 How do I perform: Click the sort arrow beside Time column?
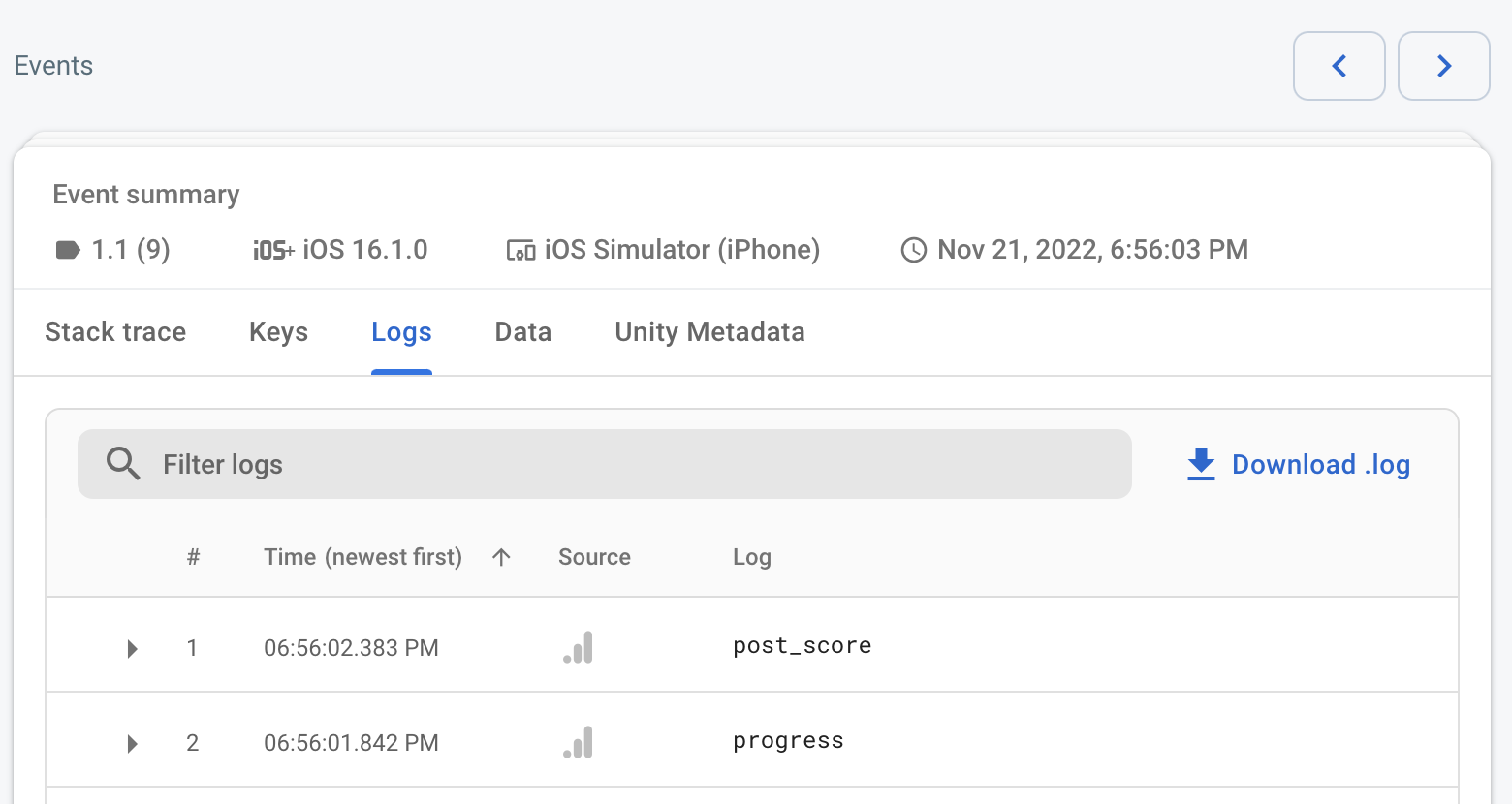[x=501, y=557]
